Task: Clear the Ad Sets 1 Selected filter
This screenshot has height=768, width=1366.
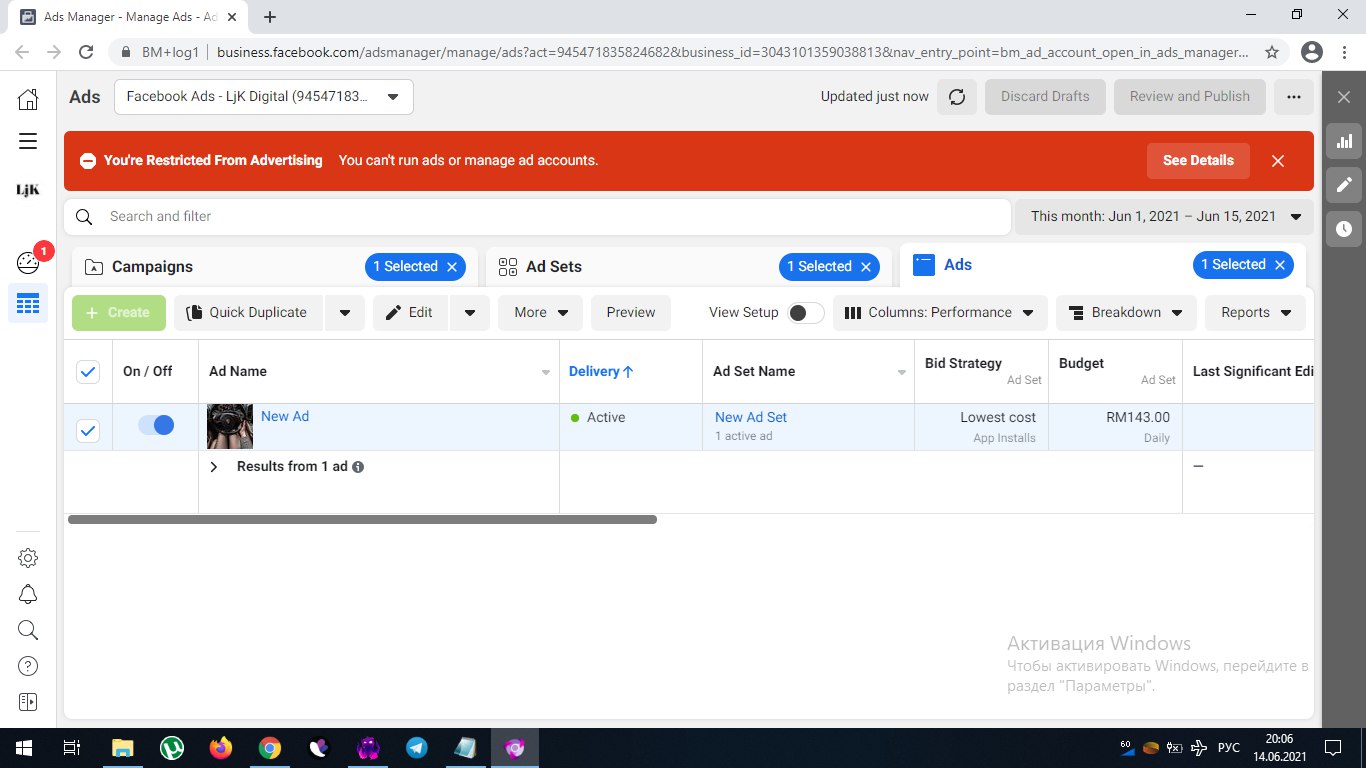Action: tap(866, 267)
